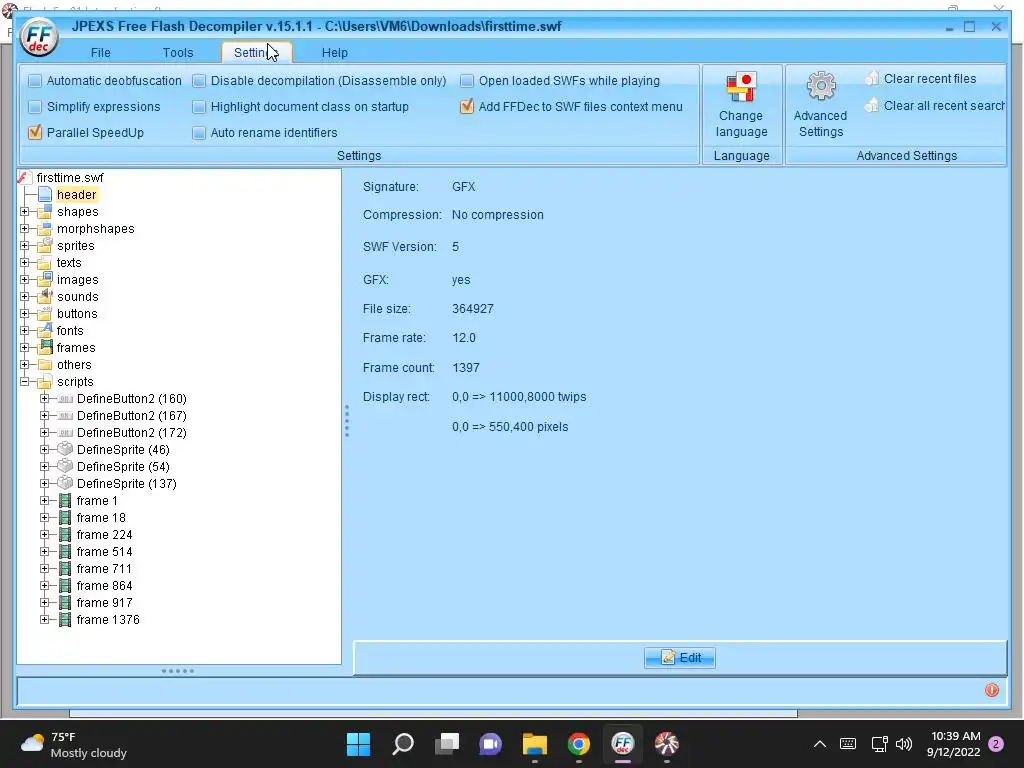The image size is (1024, 768).
Task: Open File Explorer from taskbar
Action: click(x=534, y=744)
